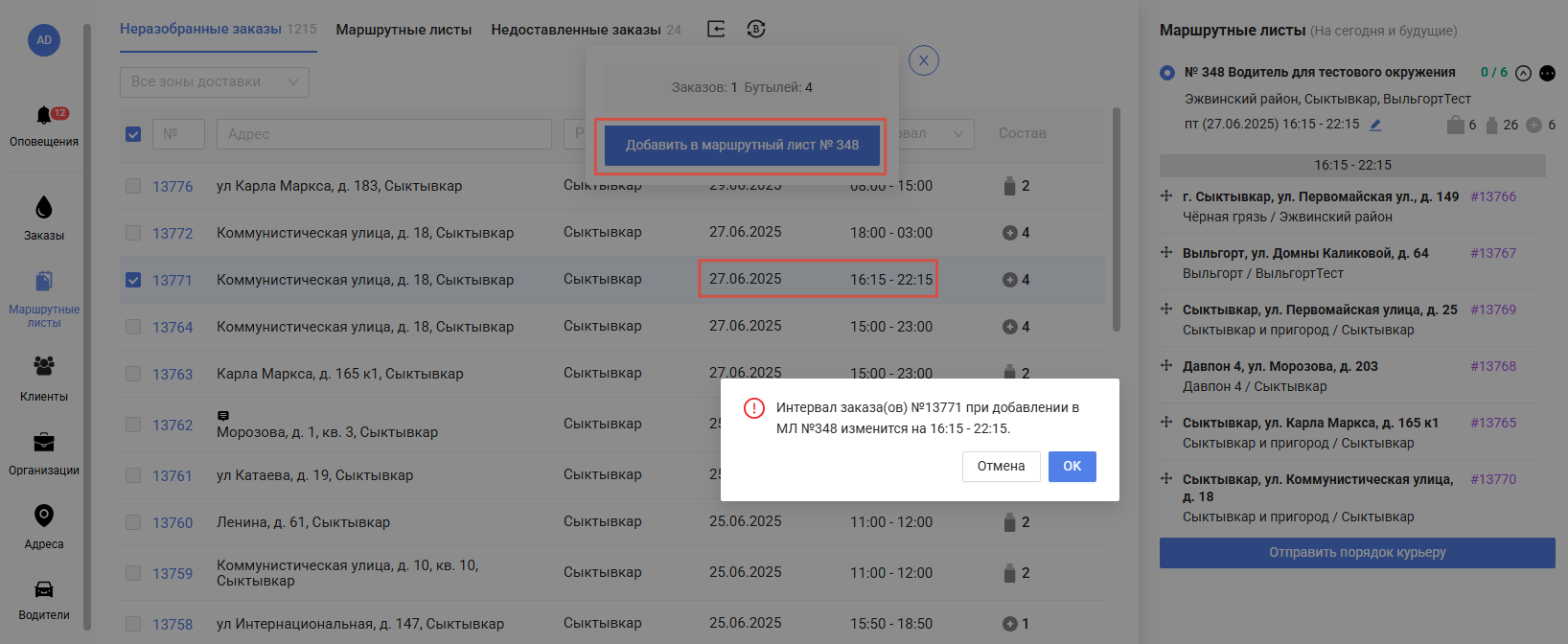Click drag handle for order #13766
The width and height of the screenshot is (1568, 644).
click(1166, 195)
